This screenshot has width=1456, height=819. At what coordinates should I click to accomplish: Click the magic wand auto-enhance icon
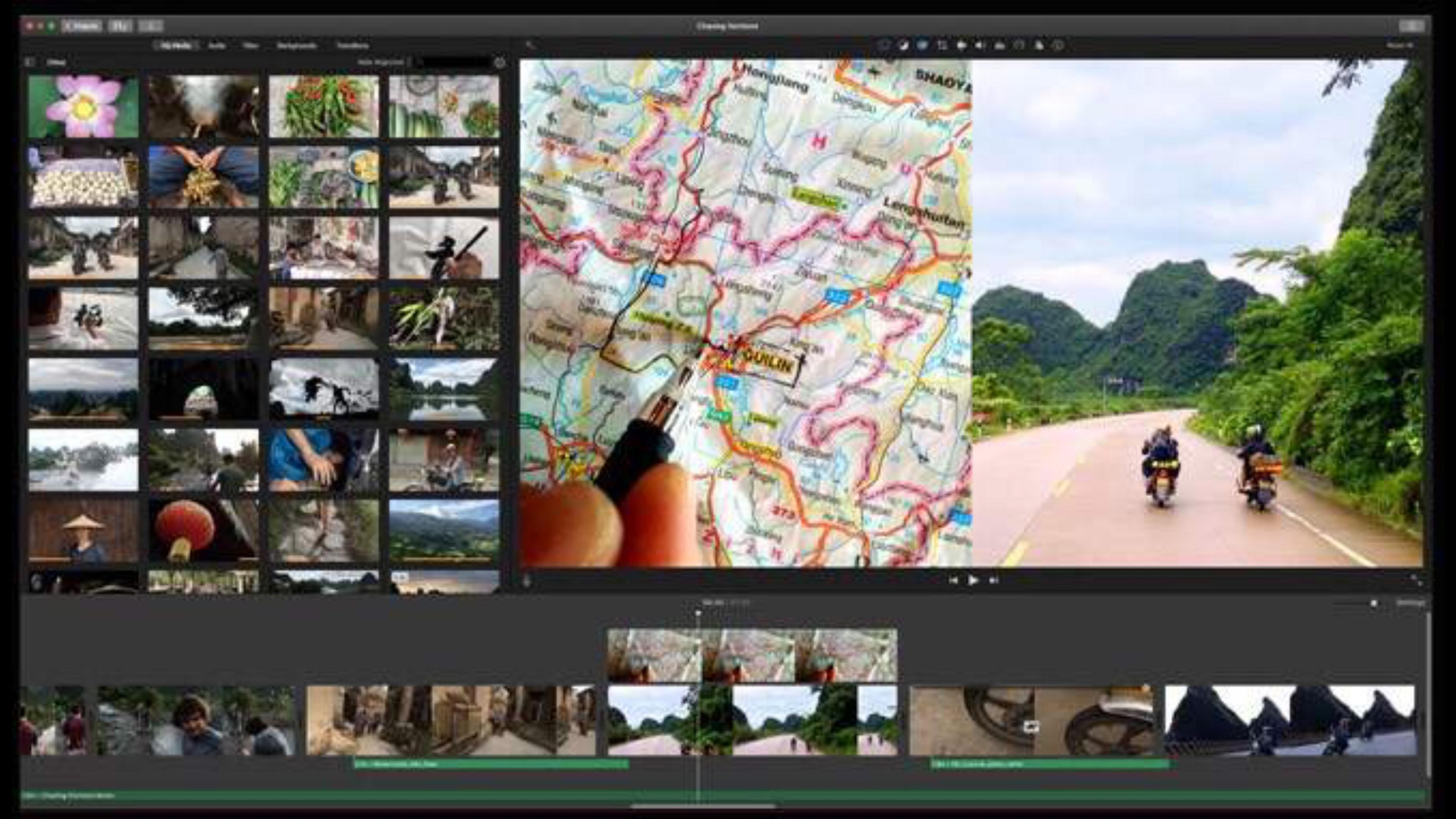click(530, 45)
